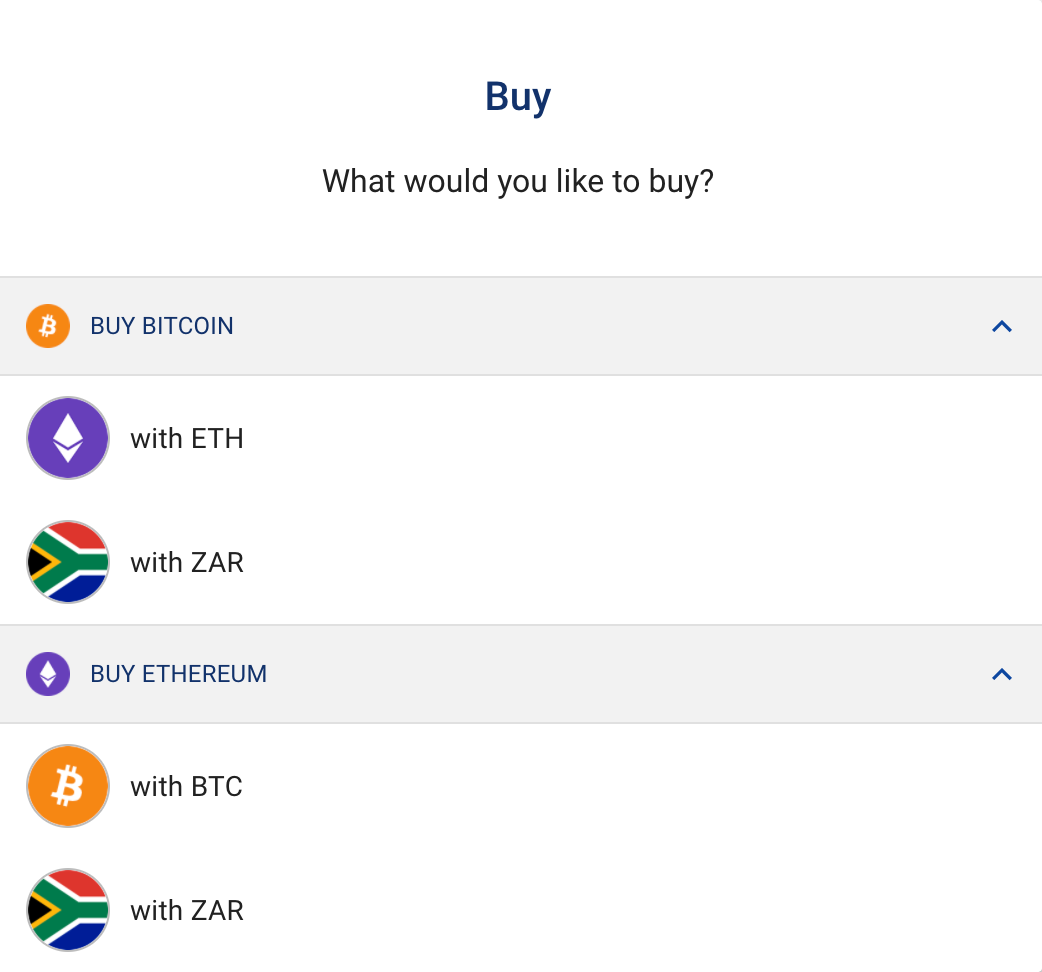
Task: Click empty middle of the Buy Bitcoin header bar
Action: (600, 326)
